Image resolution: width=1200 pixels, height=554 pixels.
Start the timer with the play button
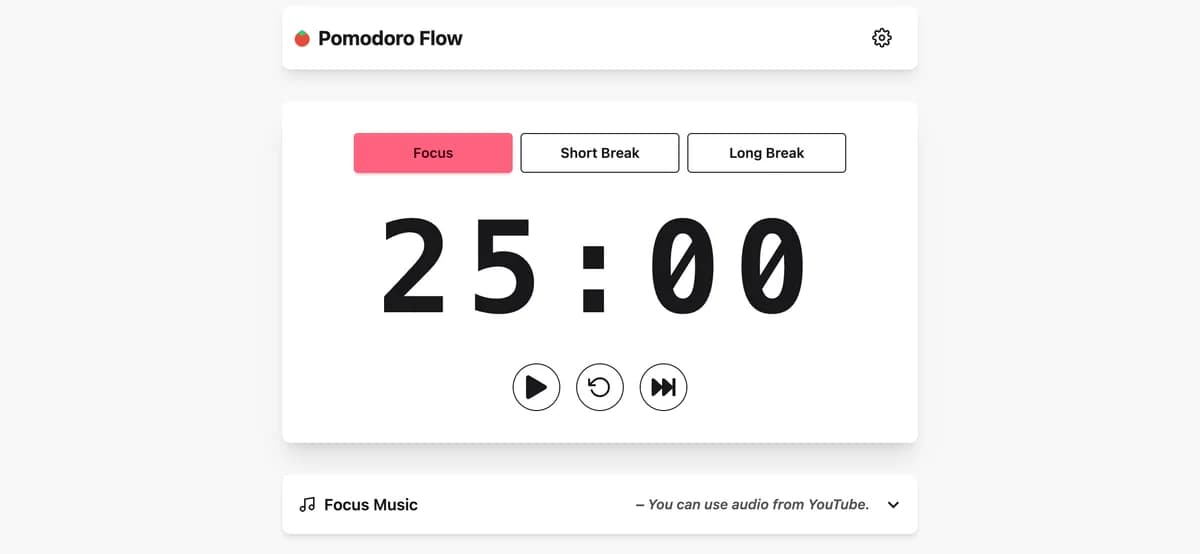click(536, 387)
